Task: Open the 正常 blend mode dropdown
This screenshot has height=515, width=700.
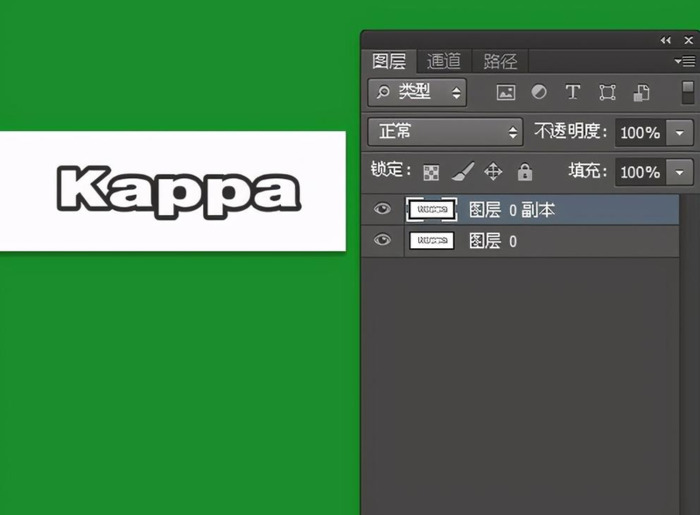Action: [445, 132]
